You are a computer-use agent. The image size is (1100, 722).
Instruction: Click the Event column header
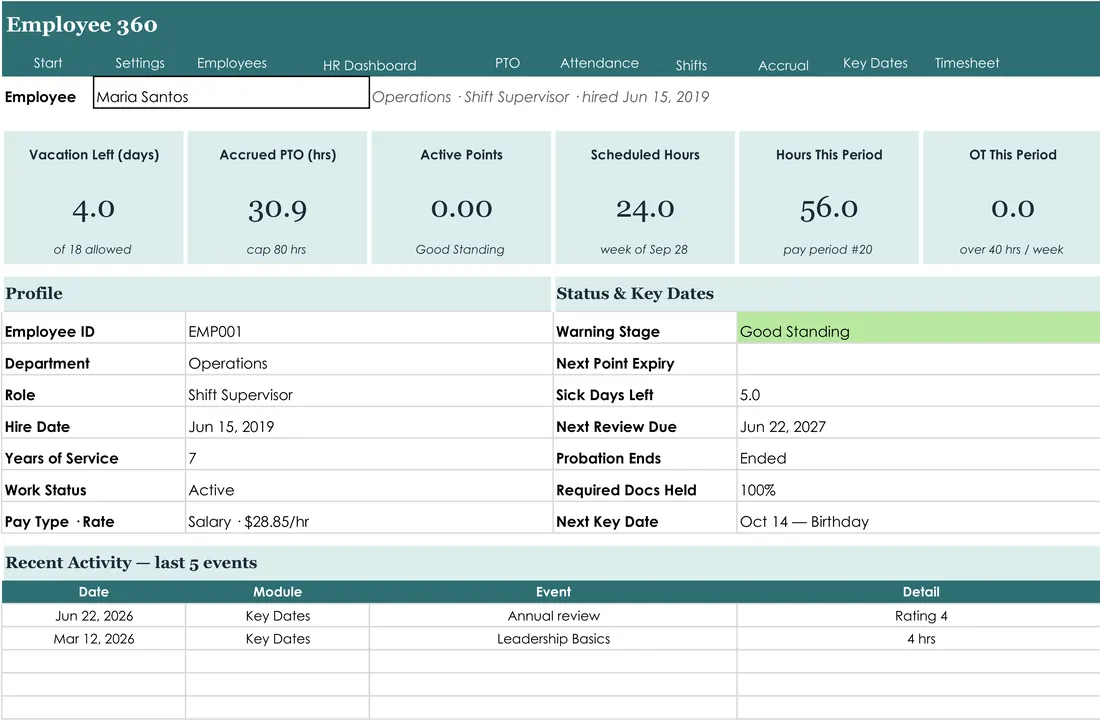(x=553, y=591)
